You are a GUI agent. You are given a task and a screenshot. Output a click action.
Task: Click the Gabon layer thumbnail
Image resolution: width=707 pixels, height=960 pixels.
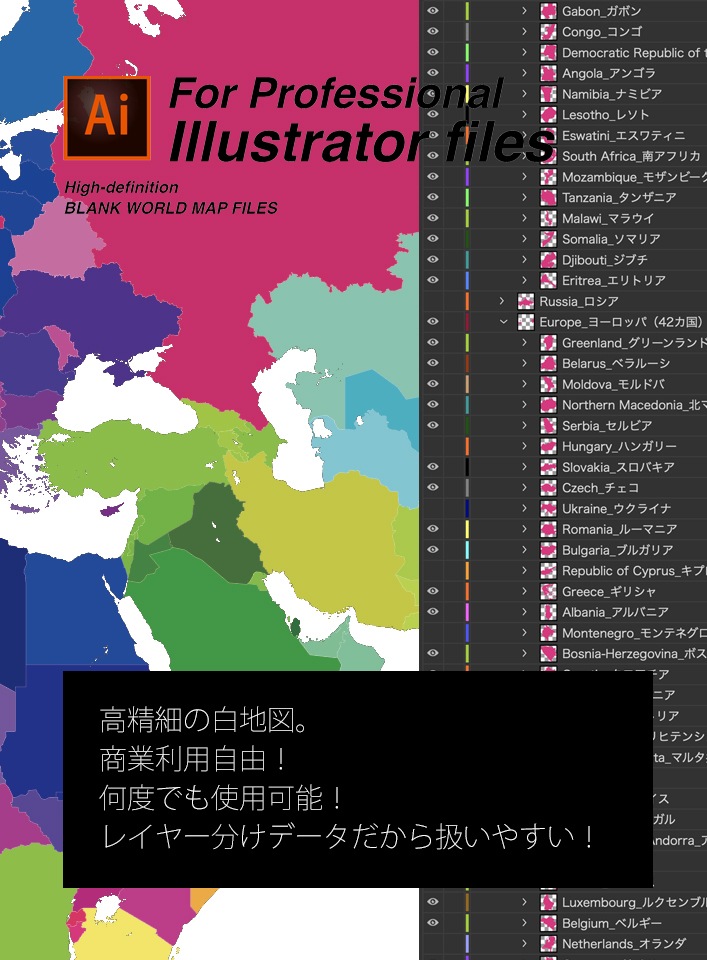pyautogui.click(x=548, y=11)
